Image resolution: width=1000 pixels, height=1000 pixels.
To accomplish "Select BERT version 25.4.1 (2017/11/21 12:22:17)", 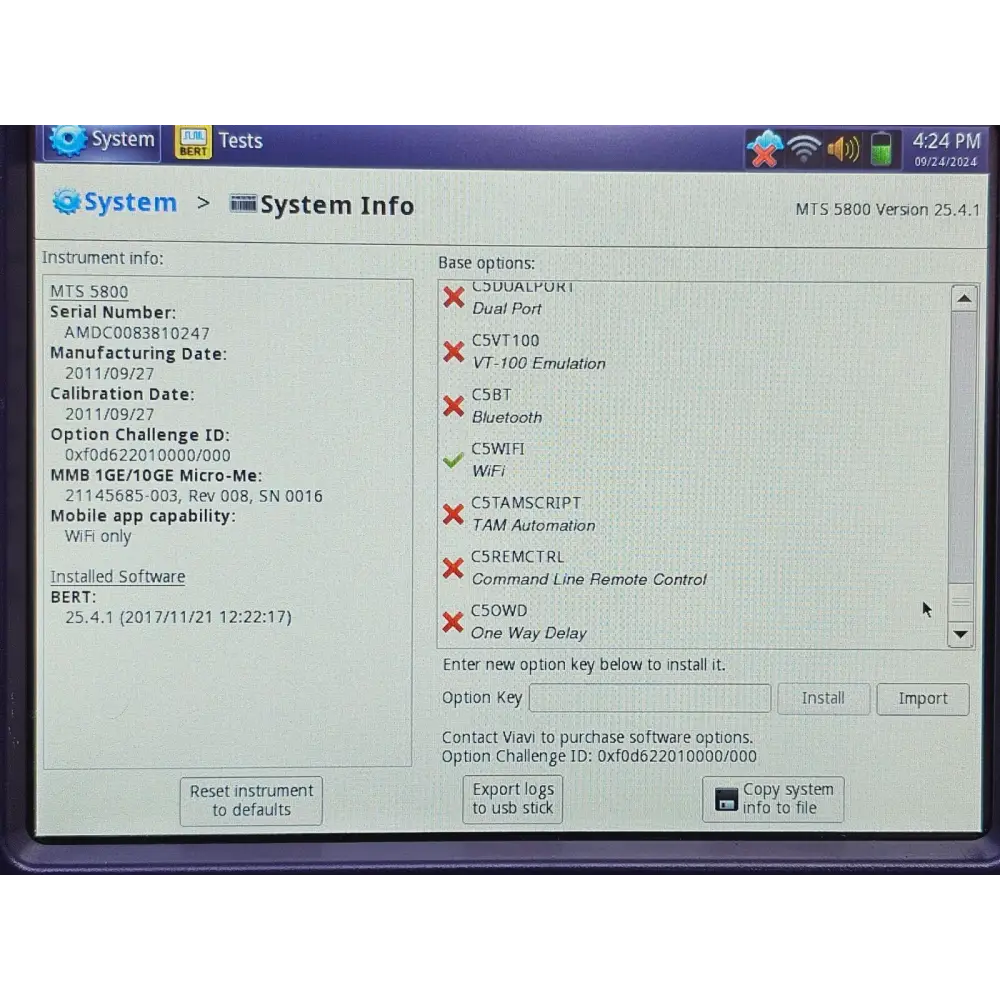I will pos(179,617).
